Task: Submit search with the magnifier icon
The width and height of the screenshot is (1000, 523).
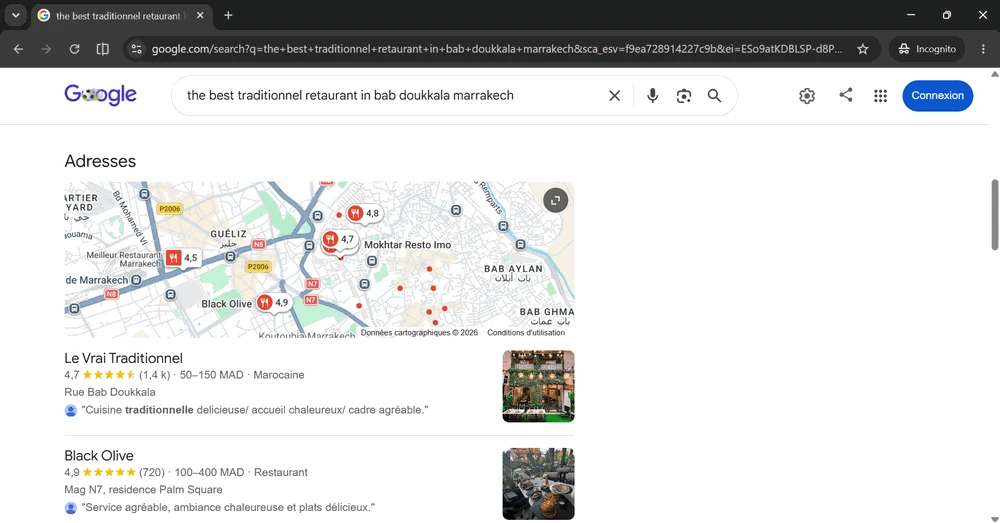Action: (x=714, y=96)
